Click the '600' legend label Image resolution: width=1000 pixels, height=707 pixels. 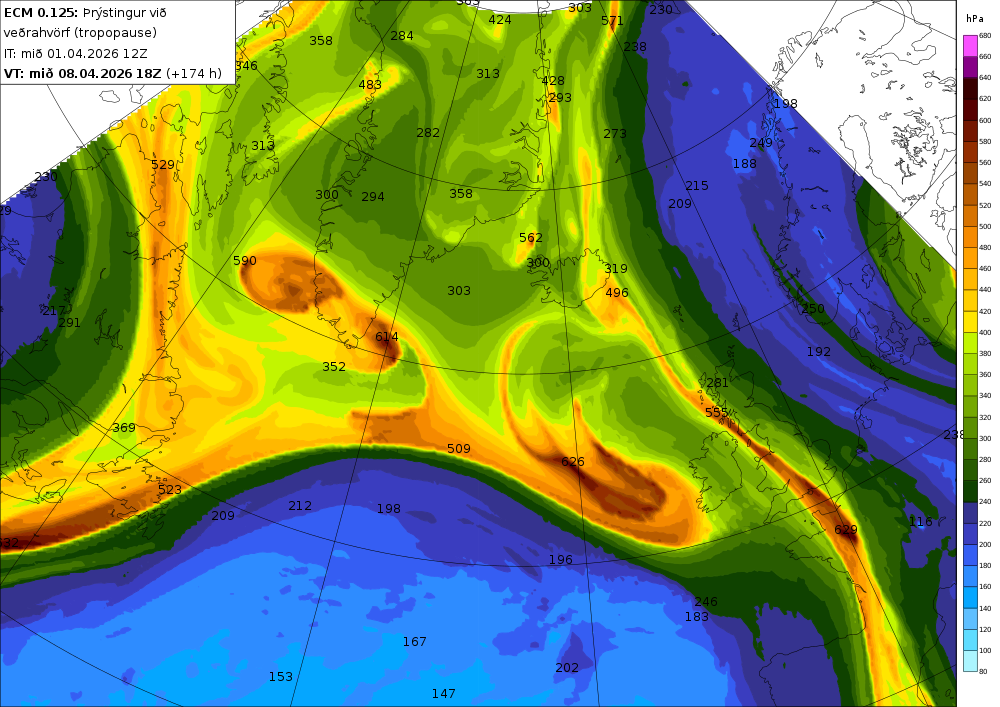pos(985,120)
